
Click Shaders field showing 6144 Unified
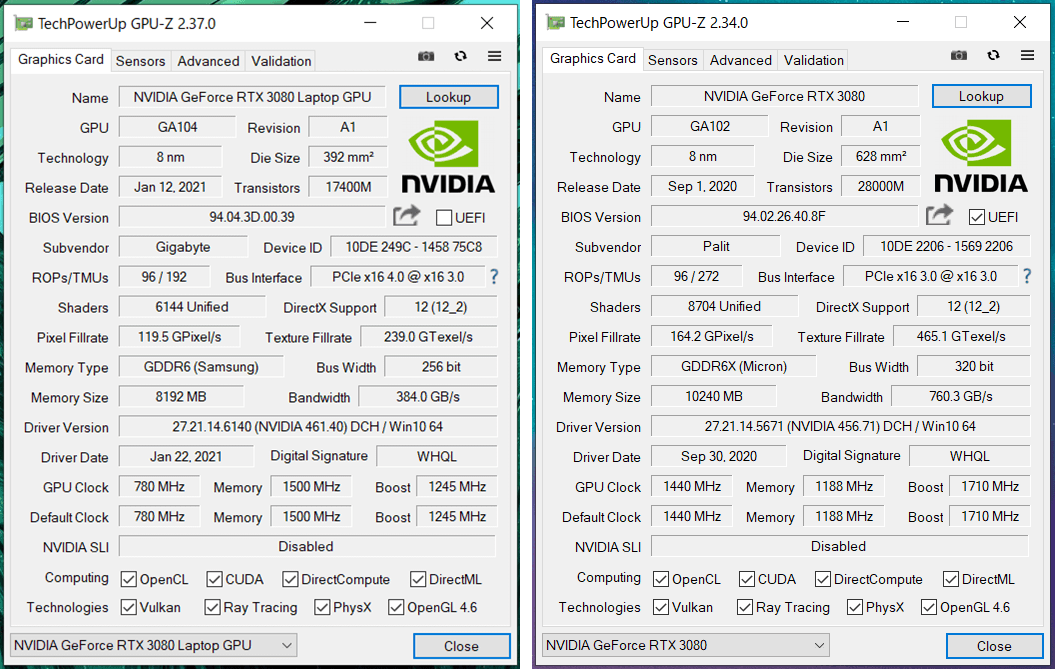pyautogui.click(x=192, y=307)
